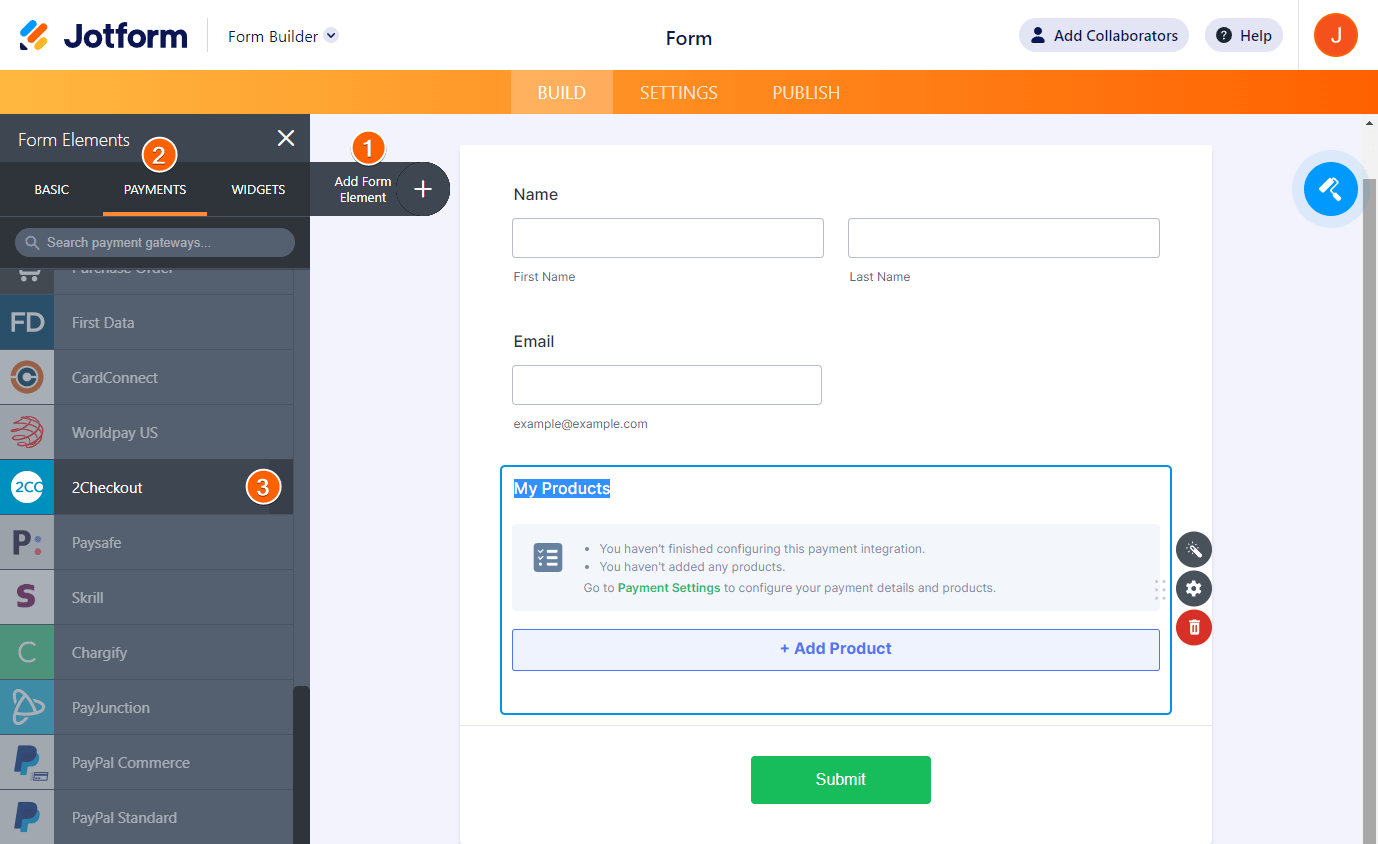
Task: Click the Chargify C icon
Action: (x=27, y=653)
